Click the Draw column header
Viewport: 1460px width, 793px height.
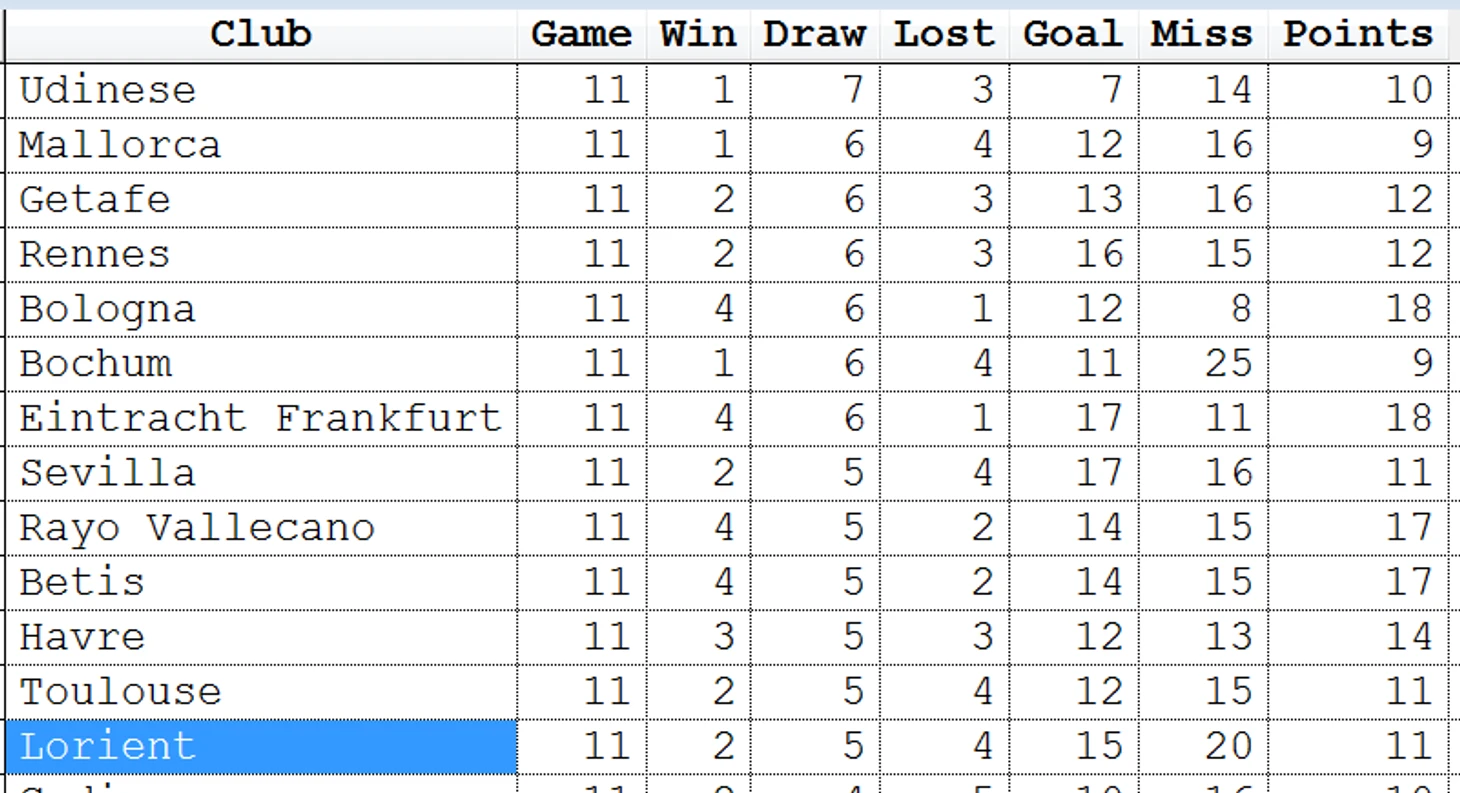[815, 35]
